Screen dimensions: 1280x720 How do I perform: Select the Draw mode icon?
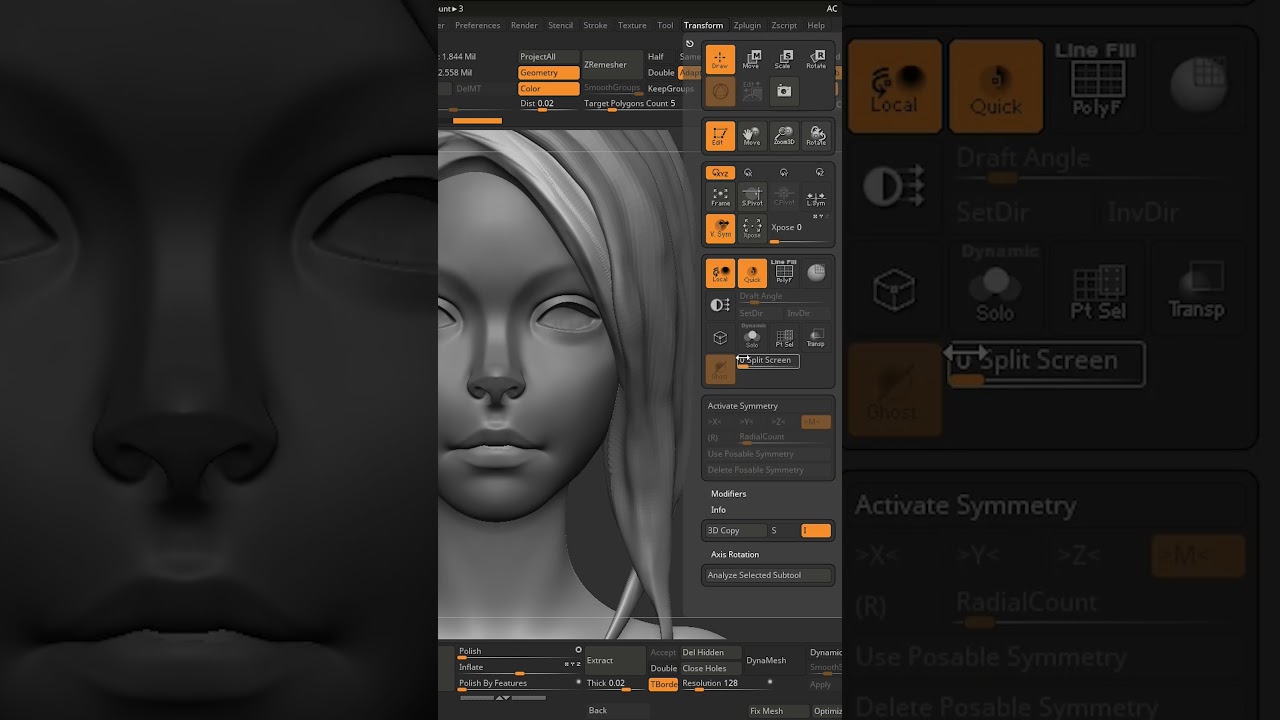tap(720, 60)
